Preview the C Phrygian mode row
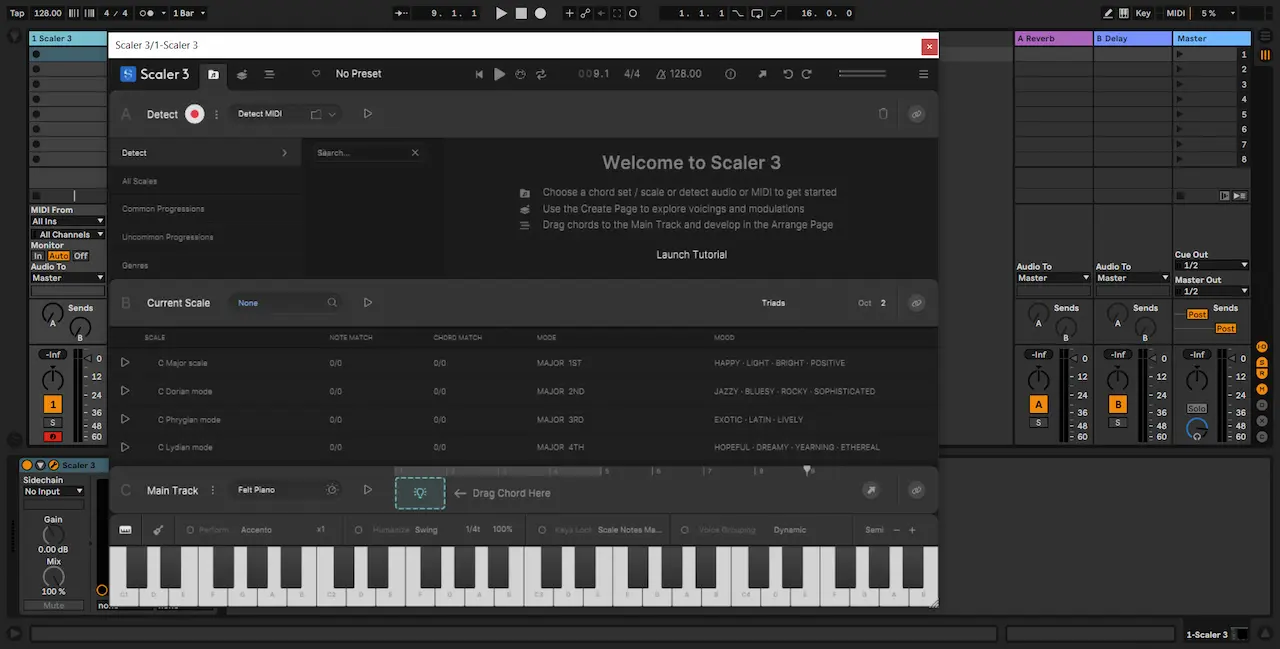Viewport: 1280px width, 649px height. (125, 419)
